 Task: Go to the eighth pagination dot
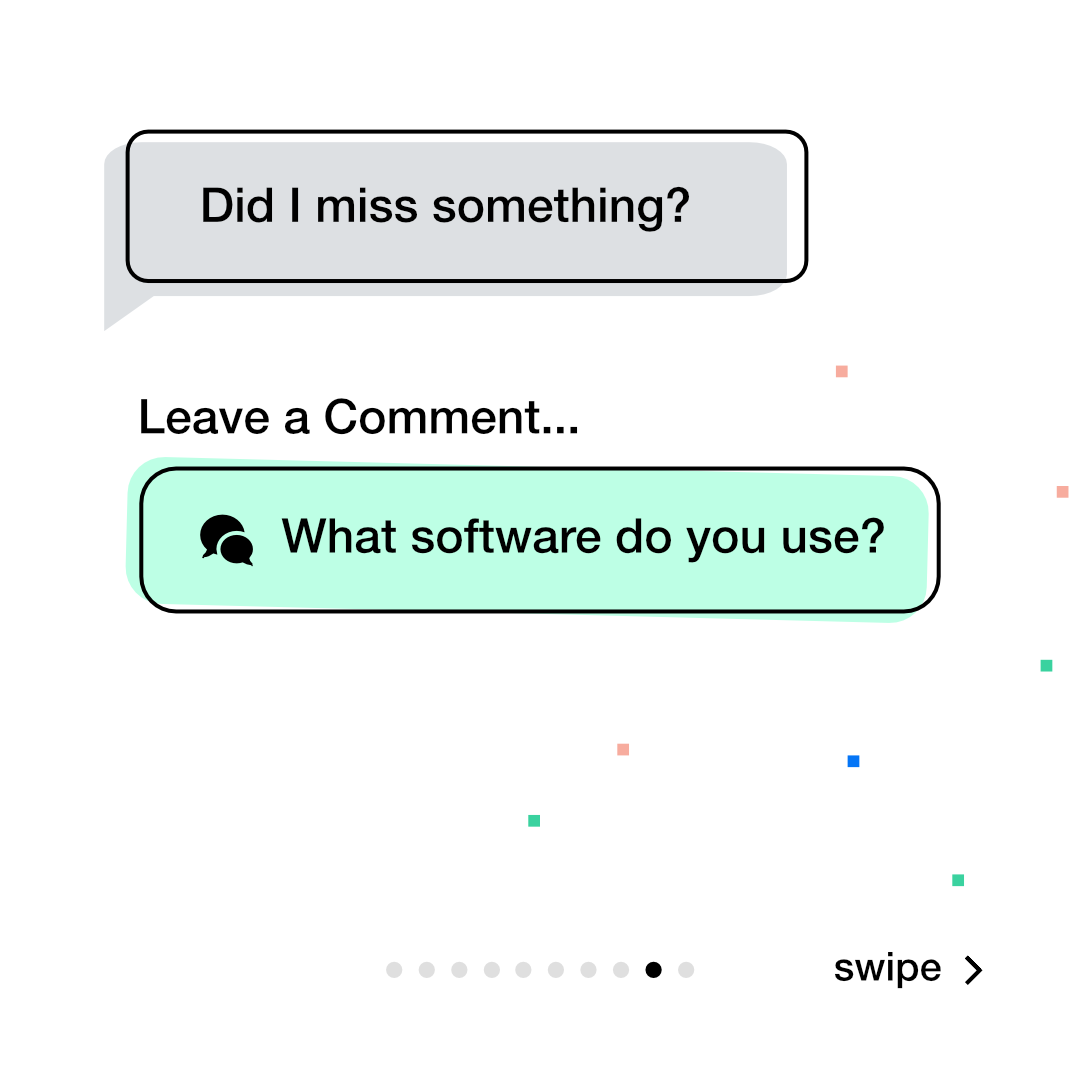[x=621, y=970]
